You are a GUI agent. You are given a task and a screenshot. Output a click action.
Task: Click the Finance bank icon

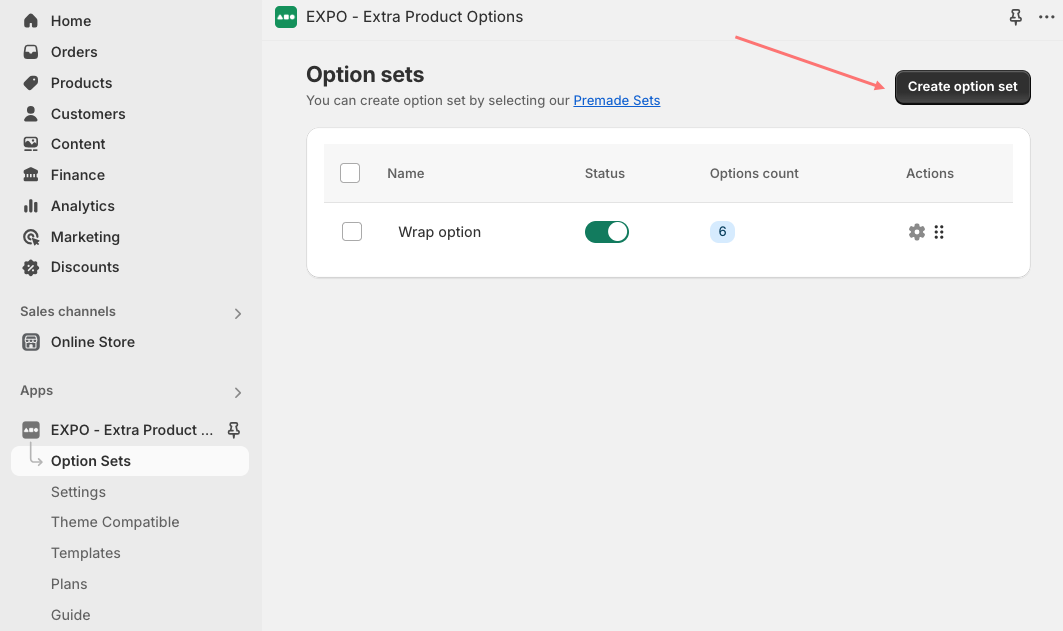[31, 175]
